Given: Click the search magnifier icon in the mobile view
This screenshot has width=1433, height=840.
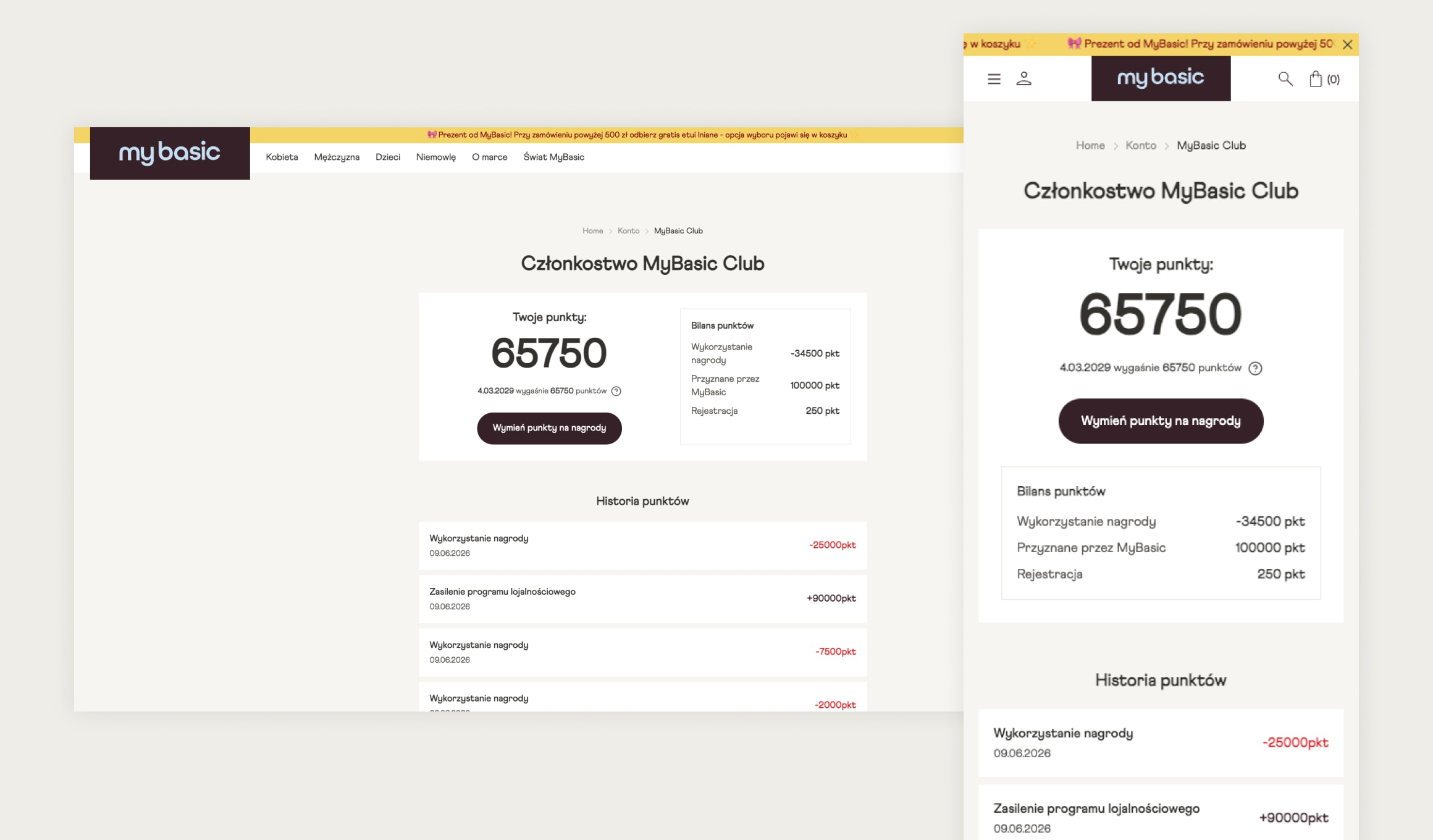Looking at the screenshot, I should (1285, 79).
